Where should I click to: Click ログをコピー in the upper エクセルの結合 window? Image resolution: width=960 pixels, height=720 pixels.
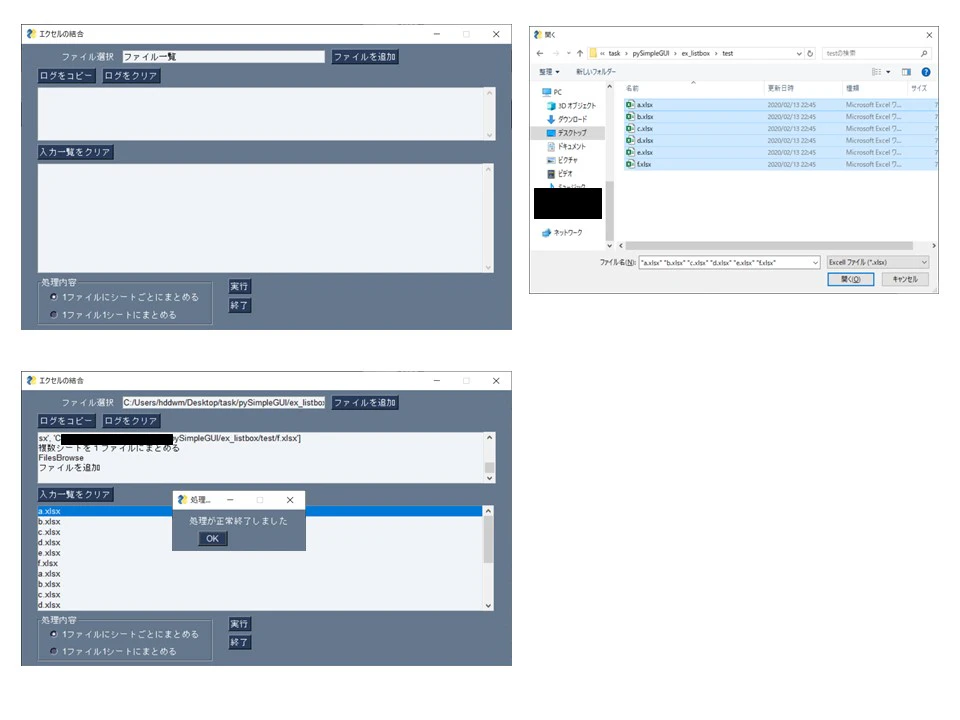(66, 76)
